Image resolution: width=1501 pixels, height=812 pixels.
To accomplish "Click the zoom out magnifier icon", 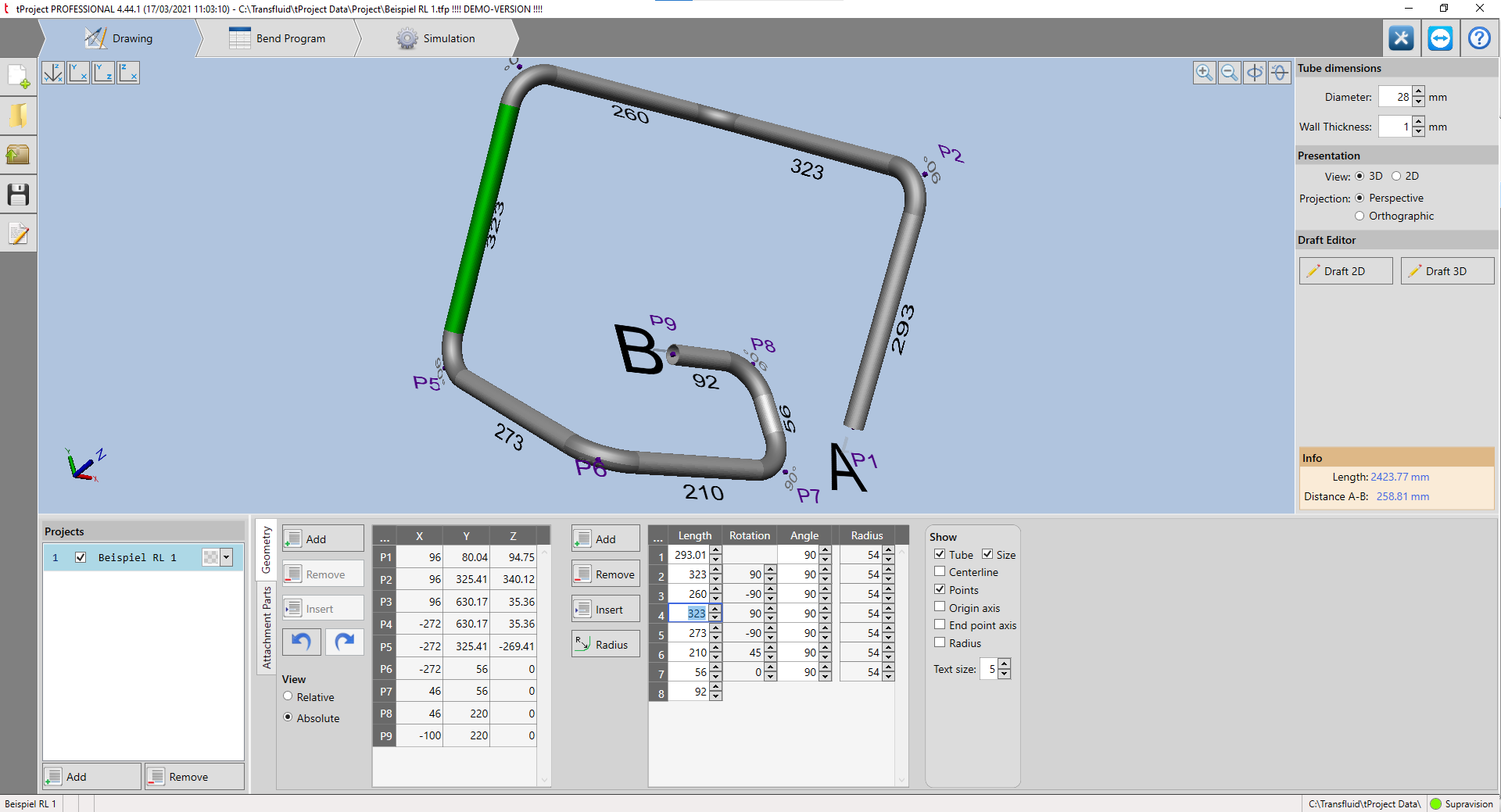I will click(1229, 73).
